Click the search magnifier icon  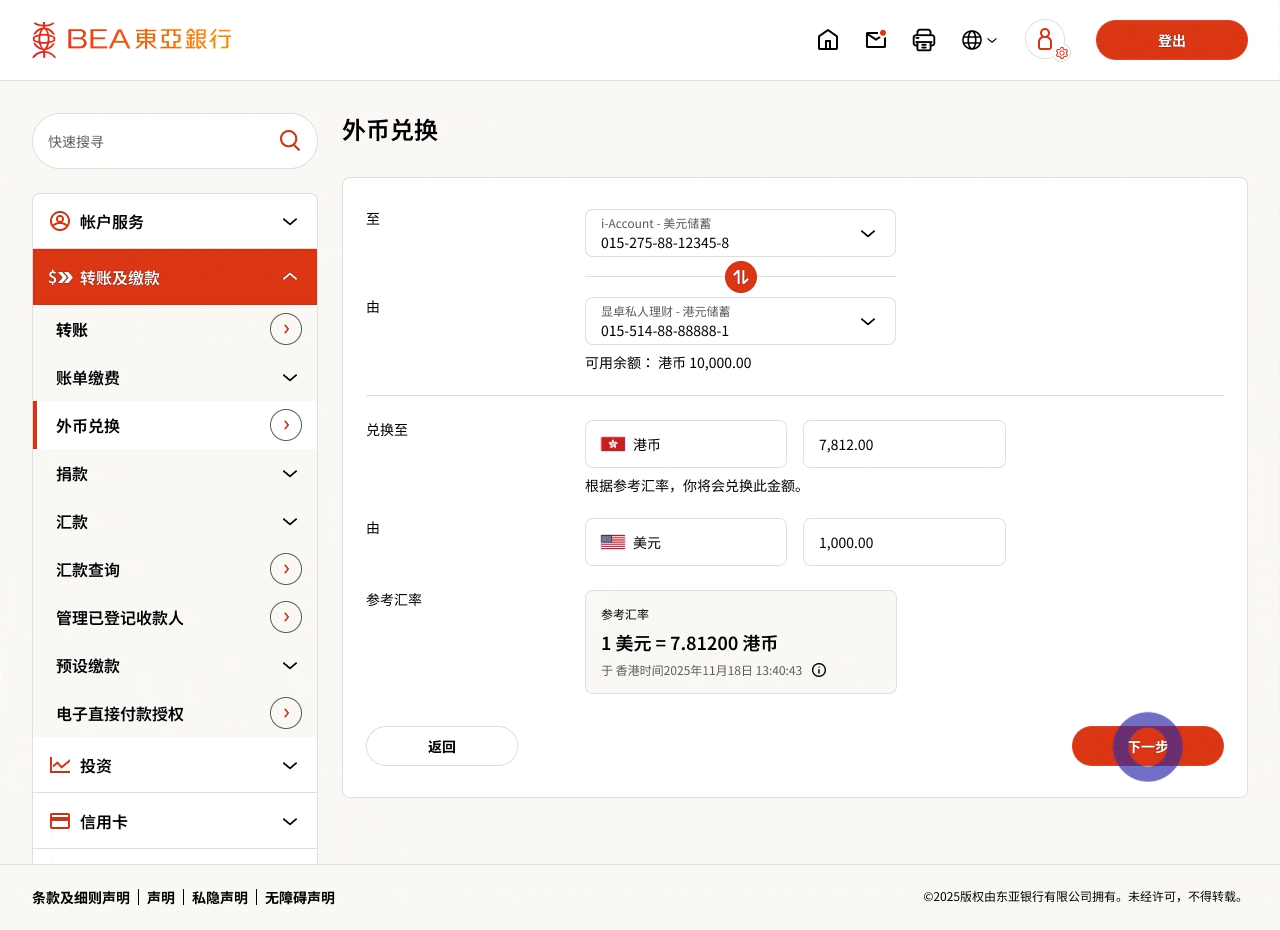290,141
